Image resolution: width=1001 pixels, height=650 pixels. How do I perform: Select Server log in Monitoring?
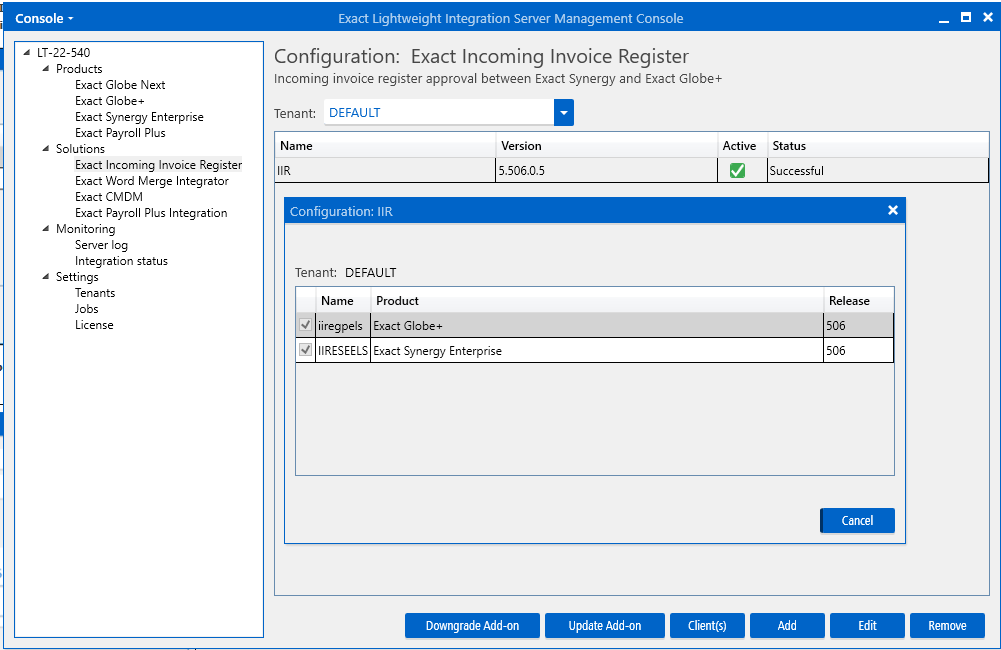pyautogui.click(x=101, y=245)
